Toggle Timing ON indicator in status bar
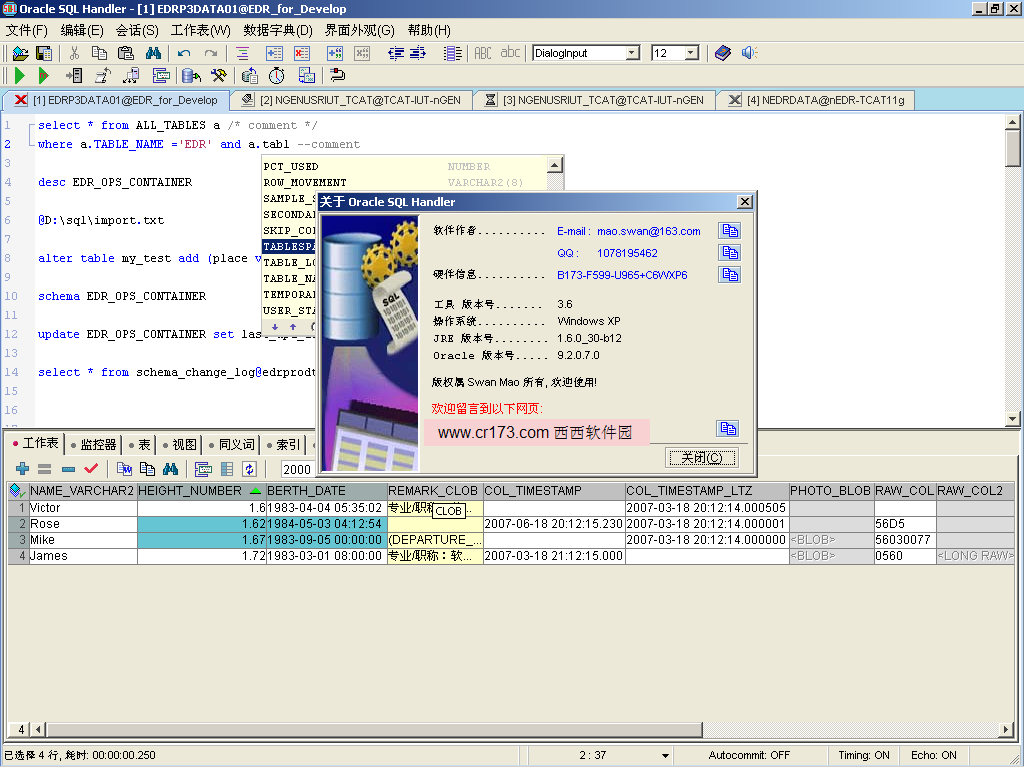This screenshot has width=1024, height=768. click(864, 755)
